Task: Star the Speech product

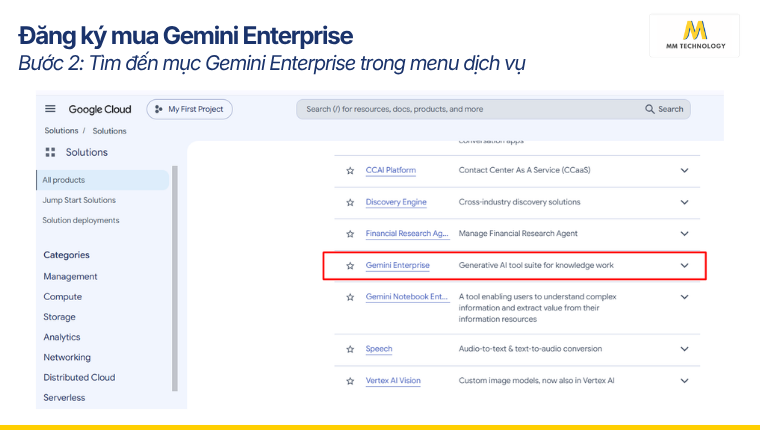Action: click(350, 349)
